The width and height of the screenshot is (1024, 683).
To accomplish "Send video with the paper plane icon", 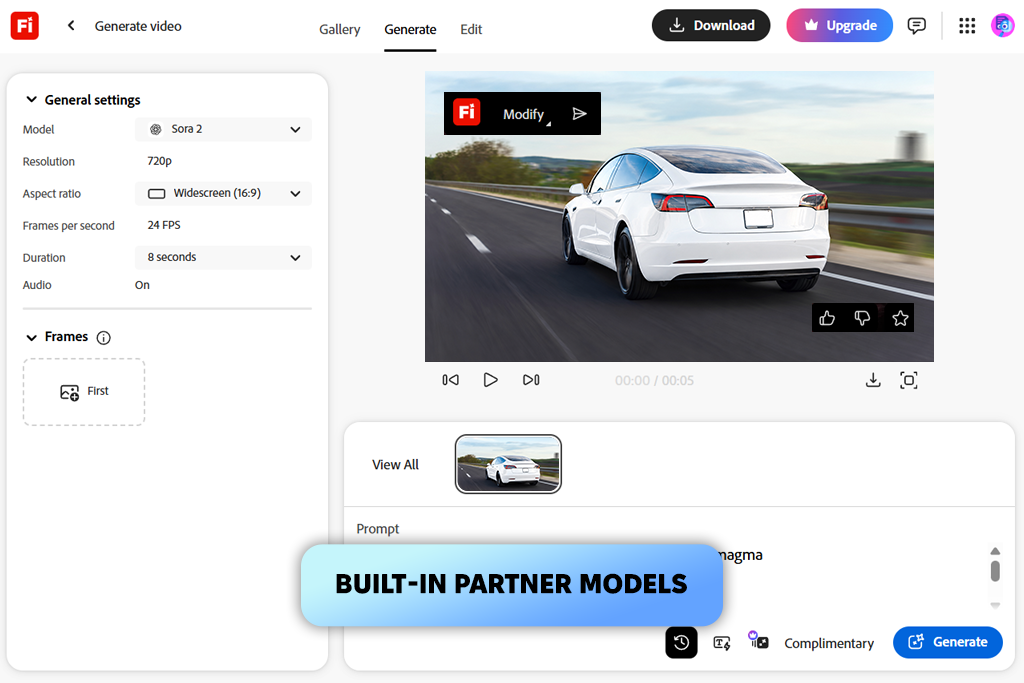I will pos(579,114).
